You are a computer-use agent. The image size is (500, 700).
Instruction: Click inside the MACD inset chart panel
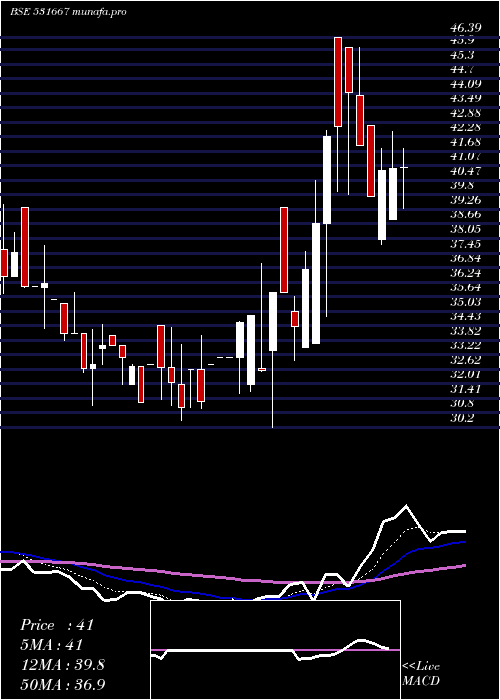[275, 650]
